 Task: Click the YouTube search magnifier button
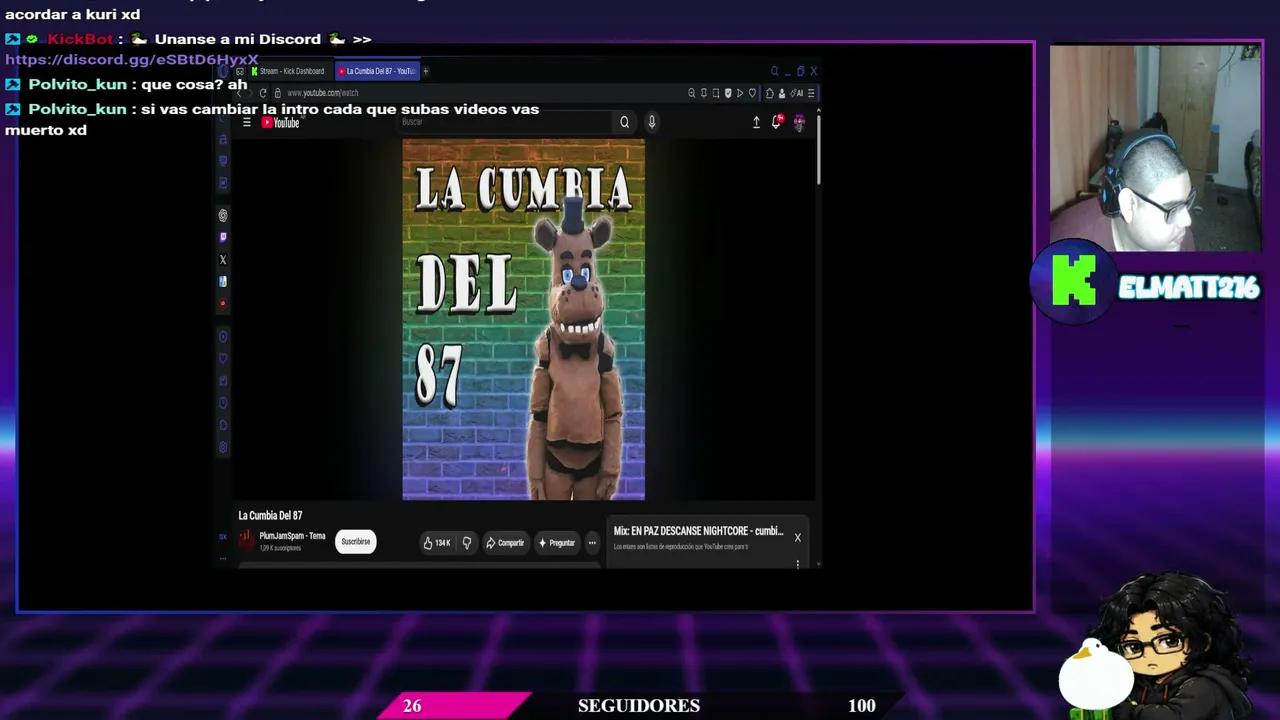(x=624, y=122)
